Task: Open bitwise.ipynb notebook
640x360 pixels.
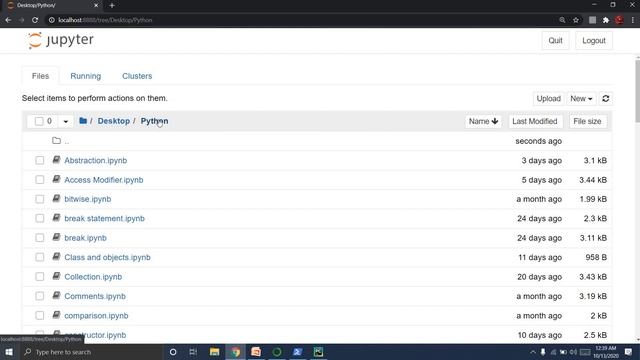Action: (x=88, y=199)
